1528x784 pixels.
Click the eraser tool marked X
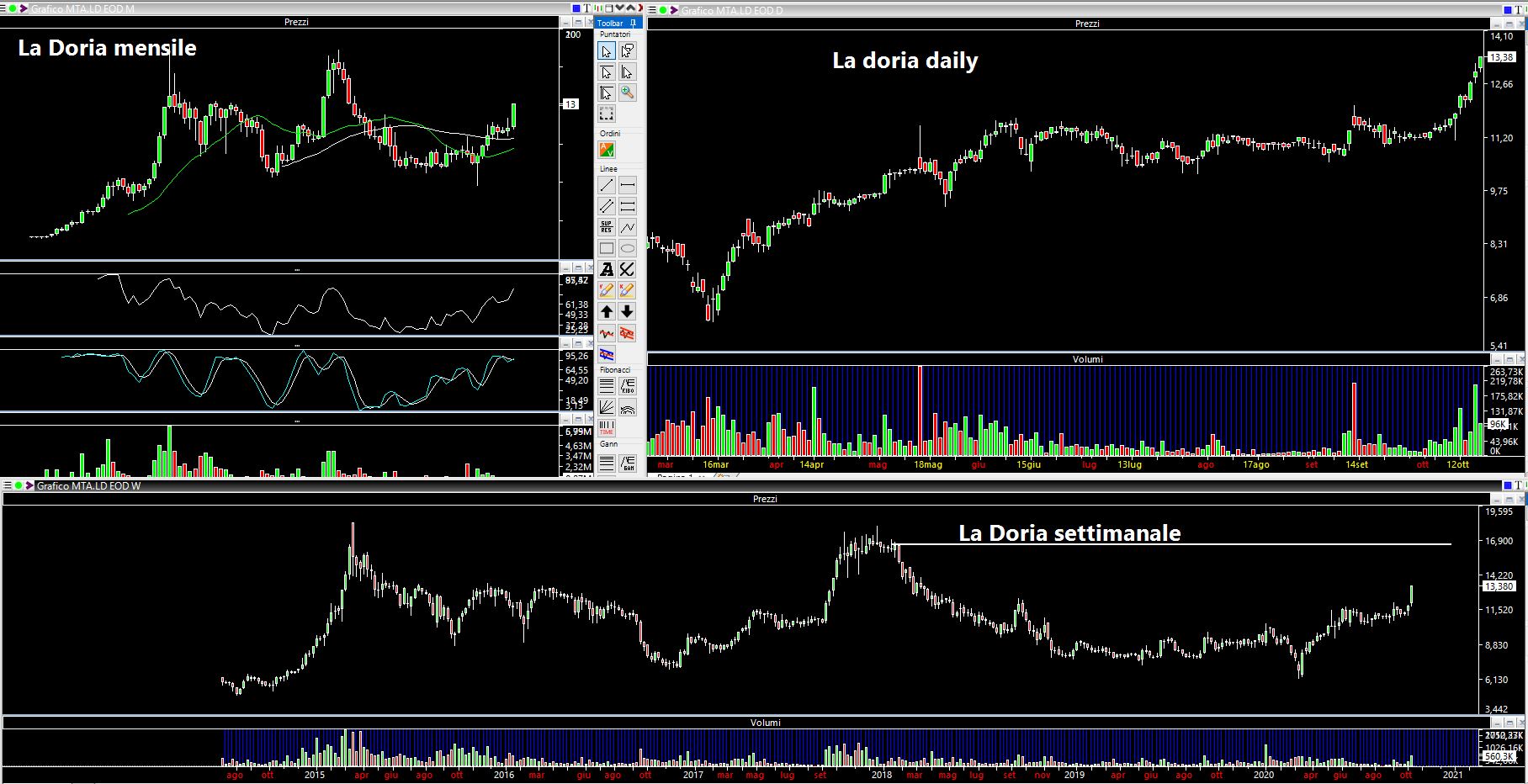click(x=628, y=290)
